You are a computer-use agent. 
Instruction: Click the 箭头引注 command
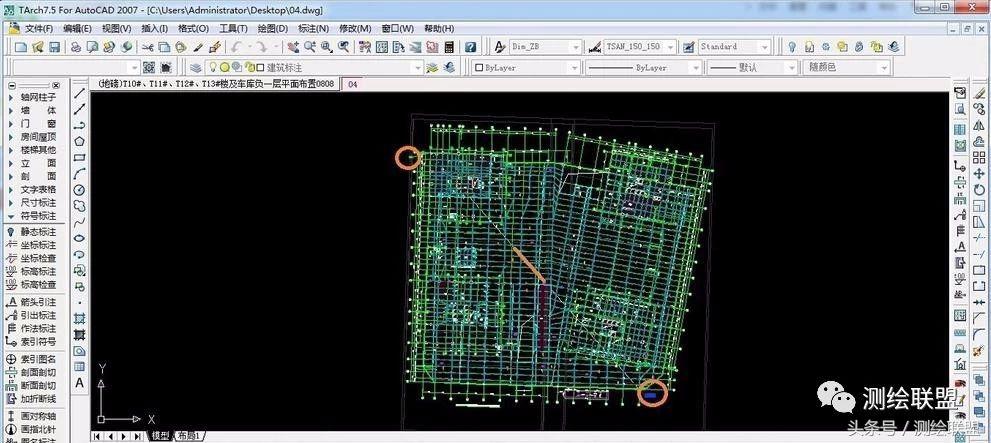[37, 302]
